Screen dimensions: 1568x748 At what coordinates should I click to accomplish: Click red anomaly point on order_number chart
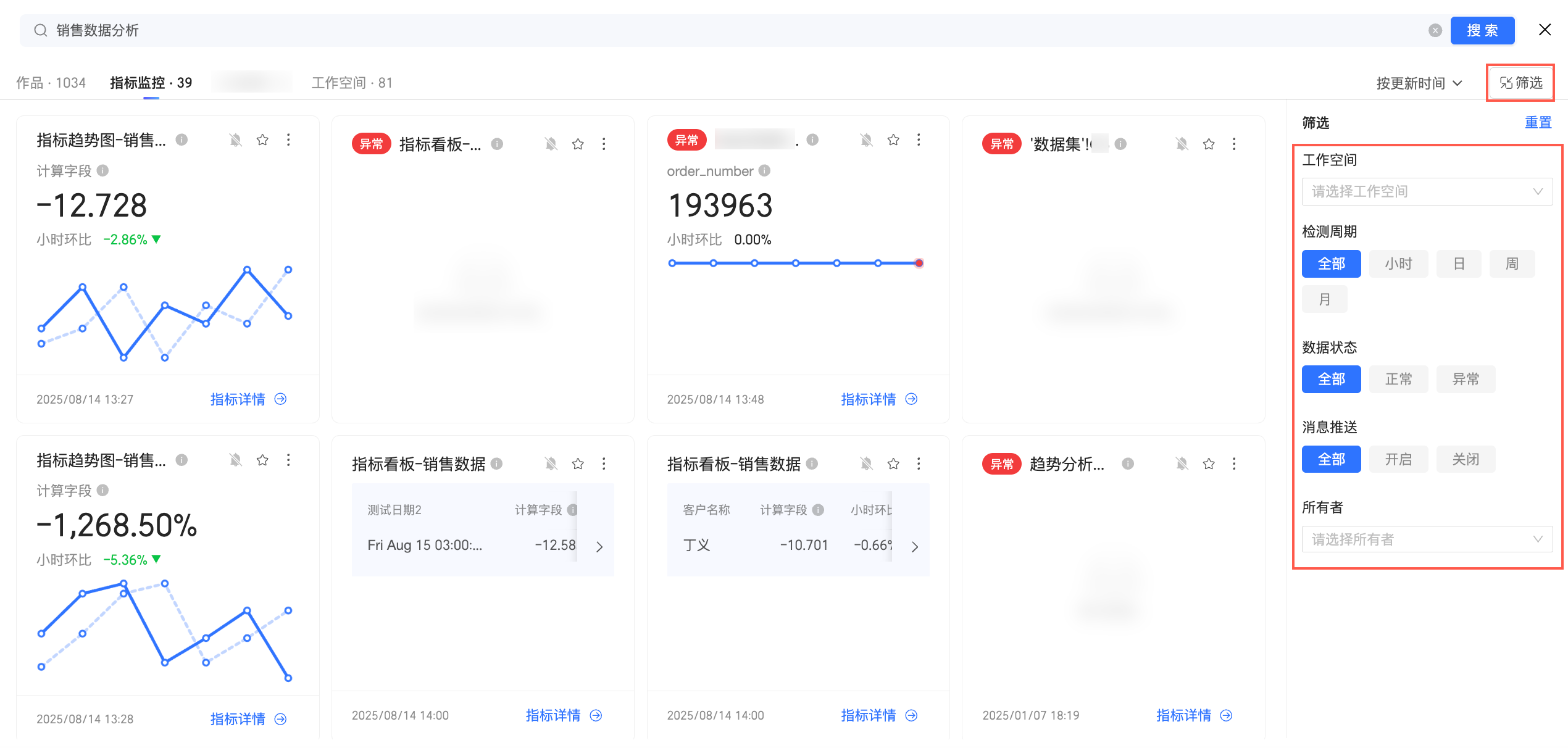coord(919,264)
